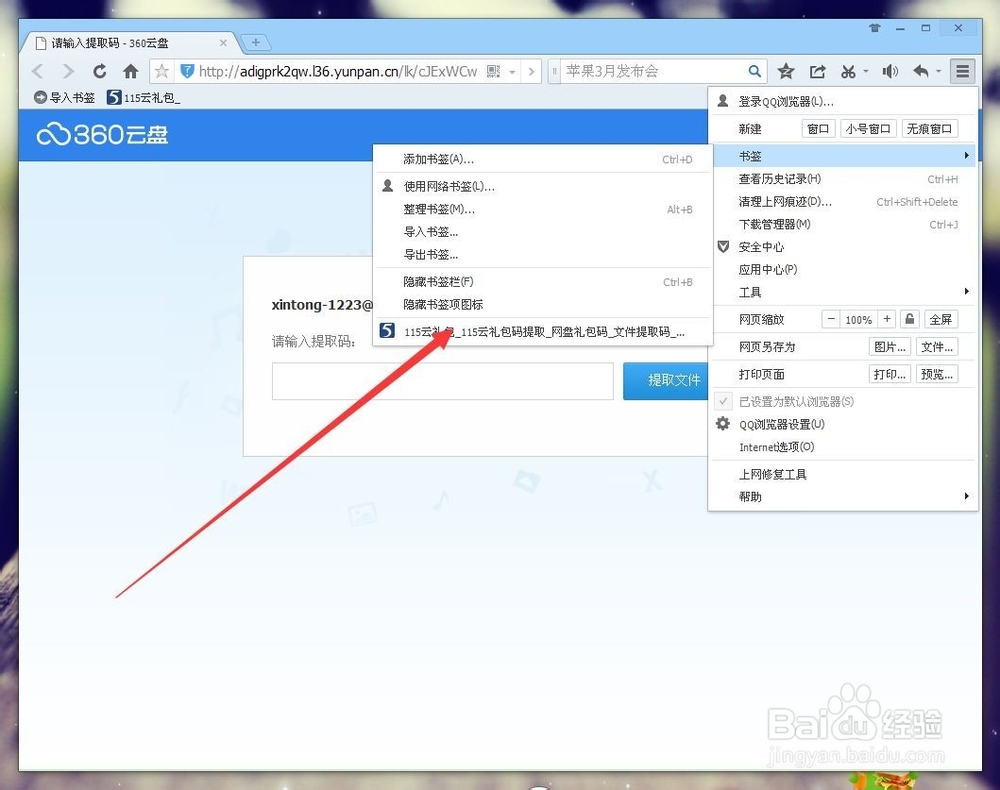Click the extraction code input field

point(443,381)
